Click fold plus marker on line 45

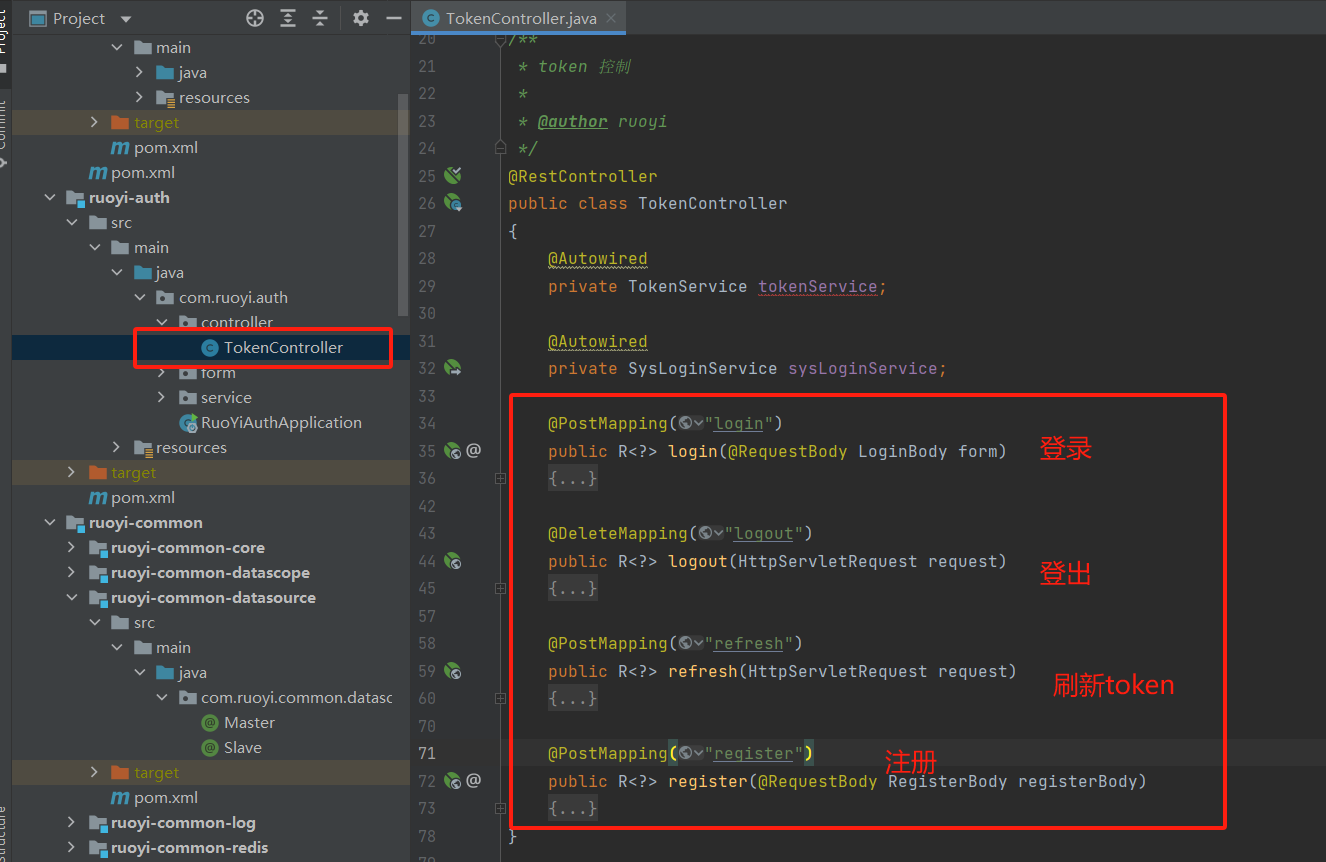click(x=500, y=589)
